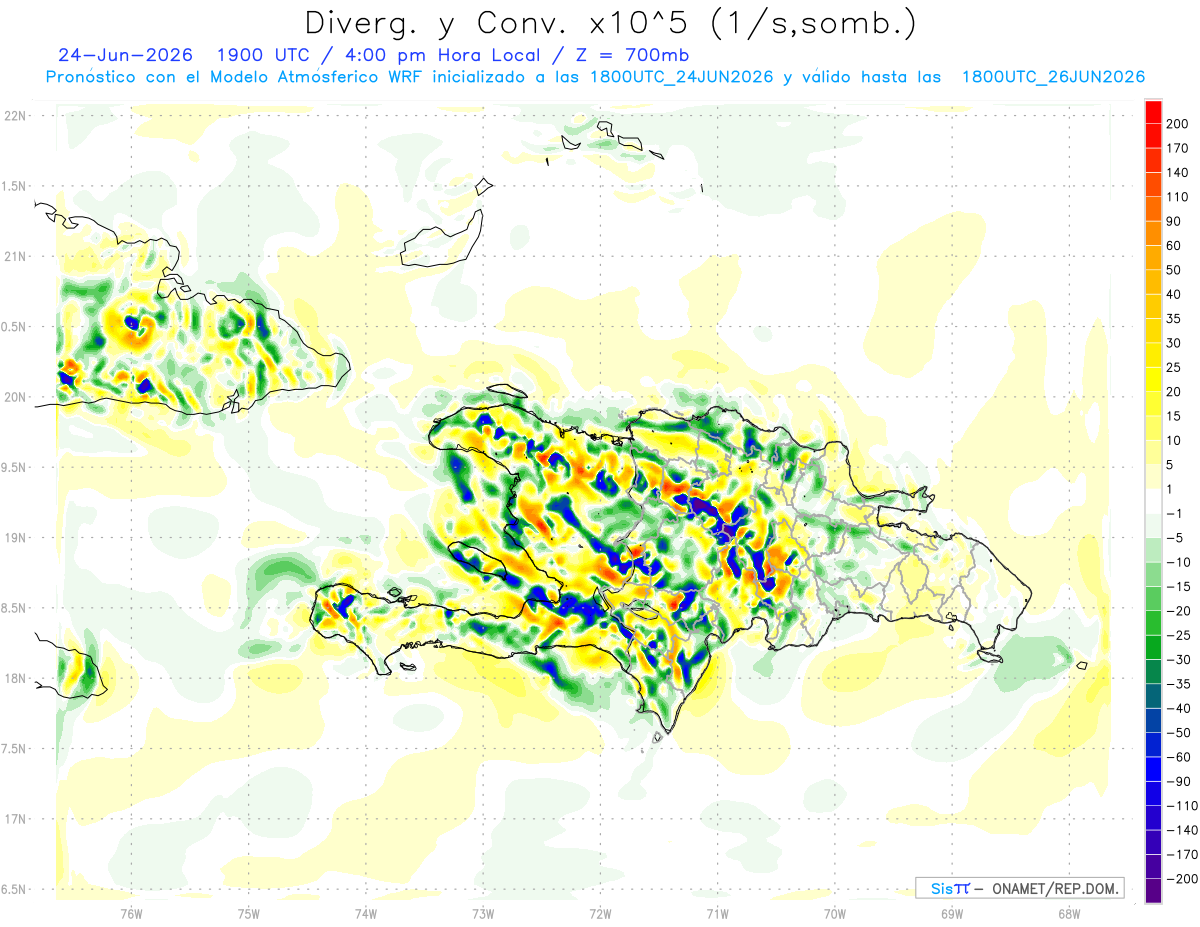The image size is (1200, 927).
Task: Click the '9.5N' latitude label
Action: pyautogui.click(x=14, y=467)
